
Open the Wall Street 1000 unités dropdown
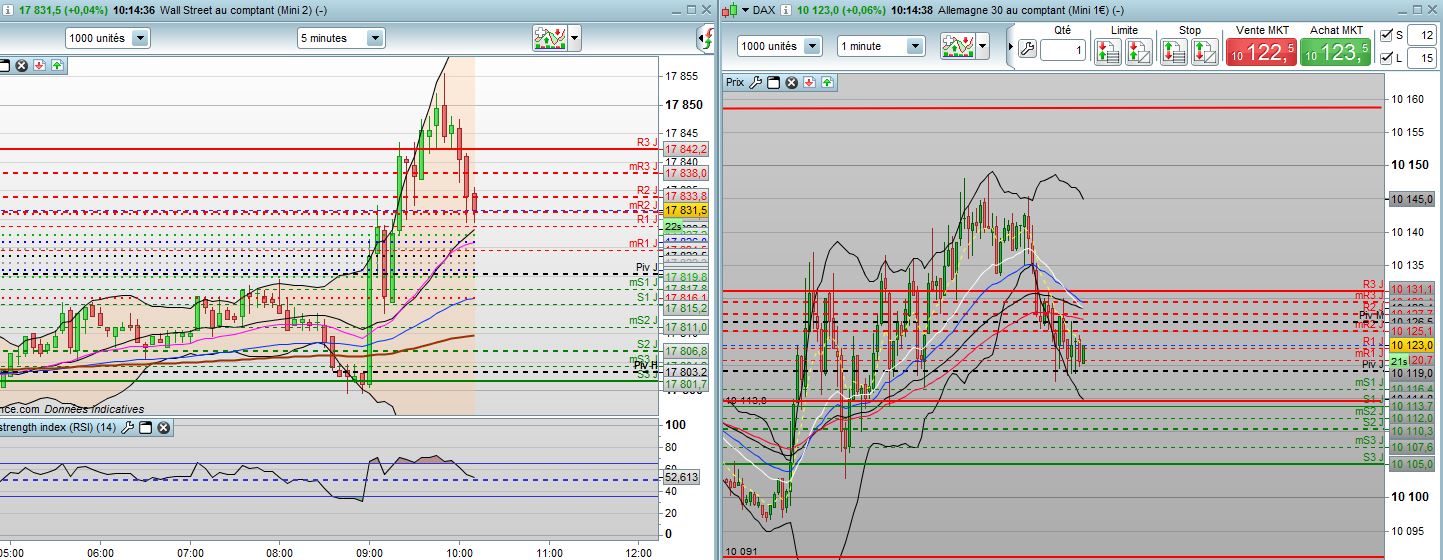click(x=108, y=38)
